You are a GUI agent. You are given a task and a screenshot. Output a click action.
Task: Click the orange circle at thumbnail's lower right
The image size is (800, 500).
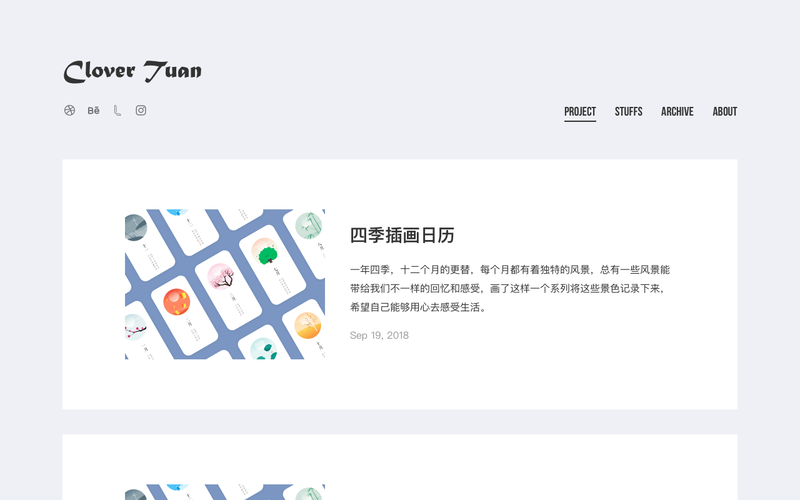pyautogui.click(x=309, y=325)
